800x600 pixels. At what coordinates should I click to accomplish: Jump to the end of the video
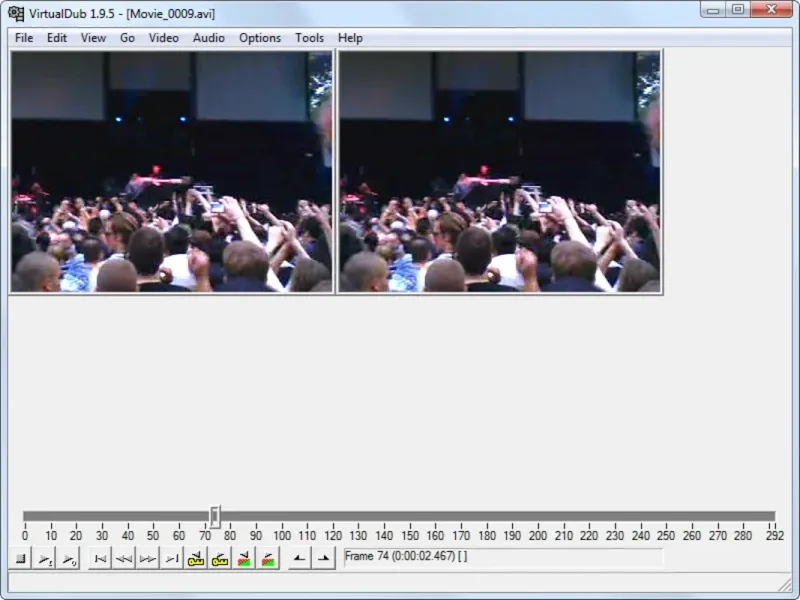click(x=172, y=559)
